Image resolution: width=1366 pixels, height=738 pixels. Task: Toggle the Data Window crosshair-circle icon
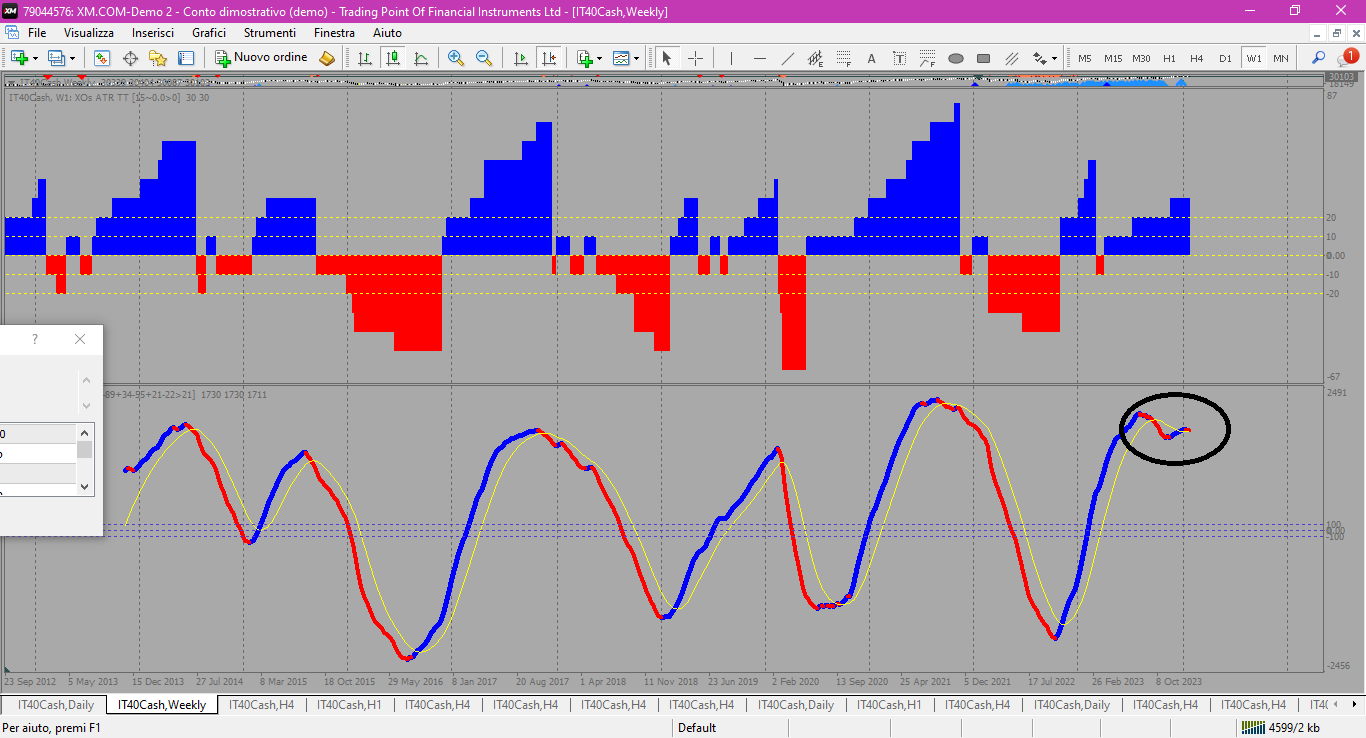[x=130, y=58]
